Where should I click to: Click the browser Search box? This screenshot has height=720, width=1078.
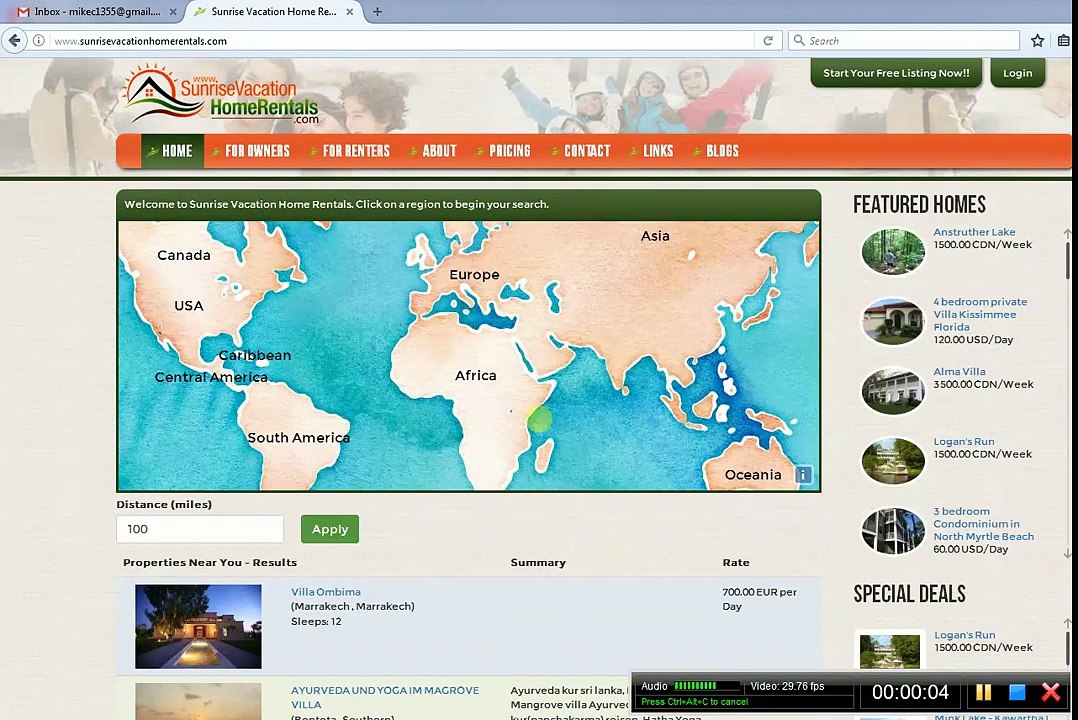[x=903, y=41]
